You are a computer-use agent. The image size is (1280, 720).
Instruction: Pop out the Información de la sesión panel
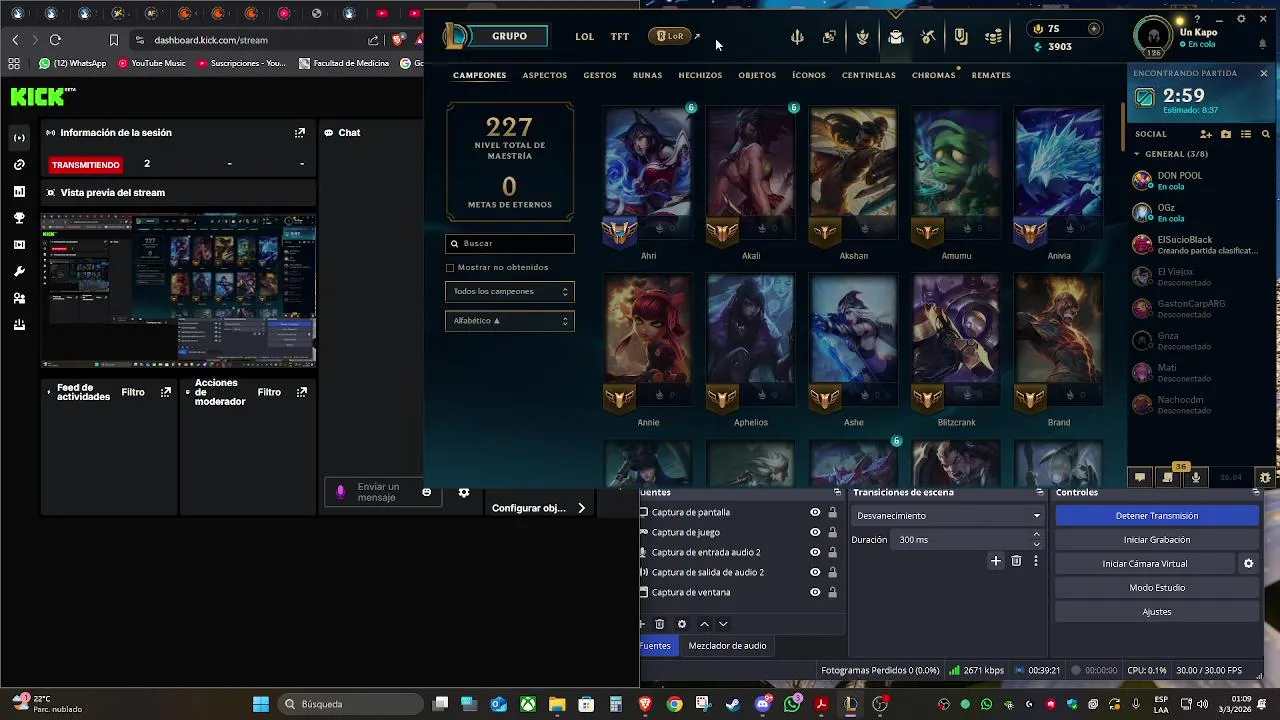[299, 132]
